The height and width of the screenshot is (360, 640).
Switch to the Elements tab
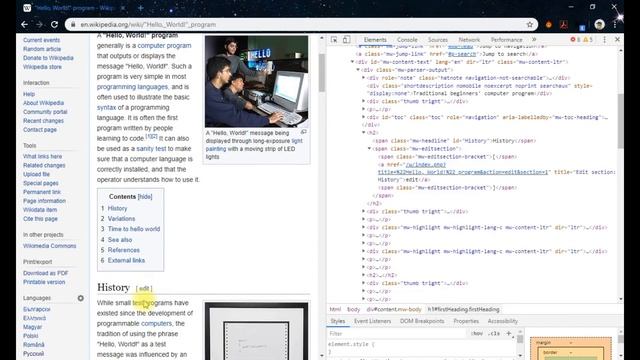tap(375, 40)
